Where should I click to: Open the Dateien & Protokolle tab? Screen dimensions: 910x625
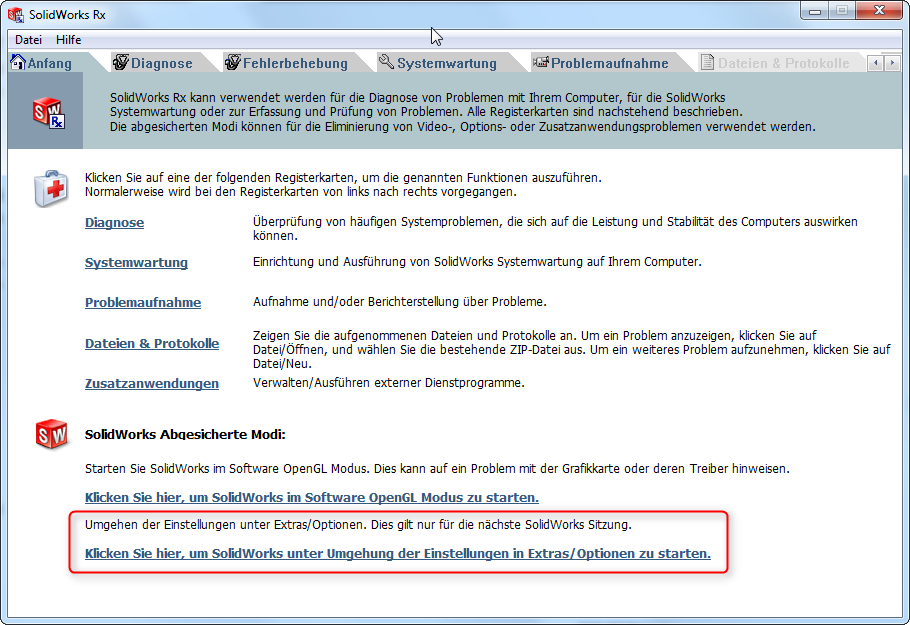(783, 63)
